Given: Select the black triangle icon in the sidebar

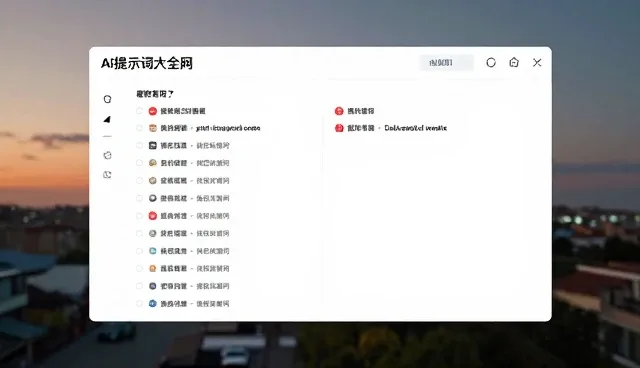Looking at the screenshot, I should [x=107, y=119].
